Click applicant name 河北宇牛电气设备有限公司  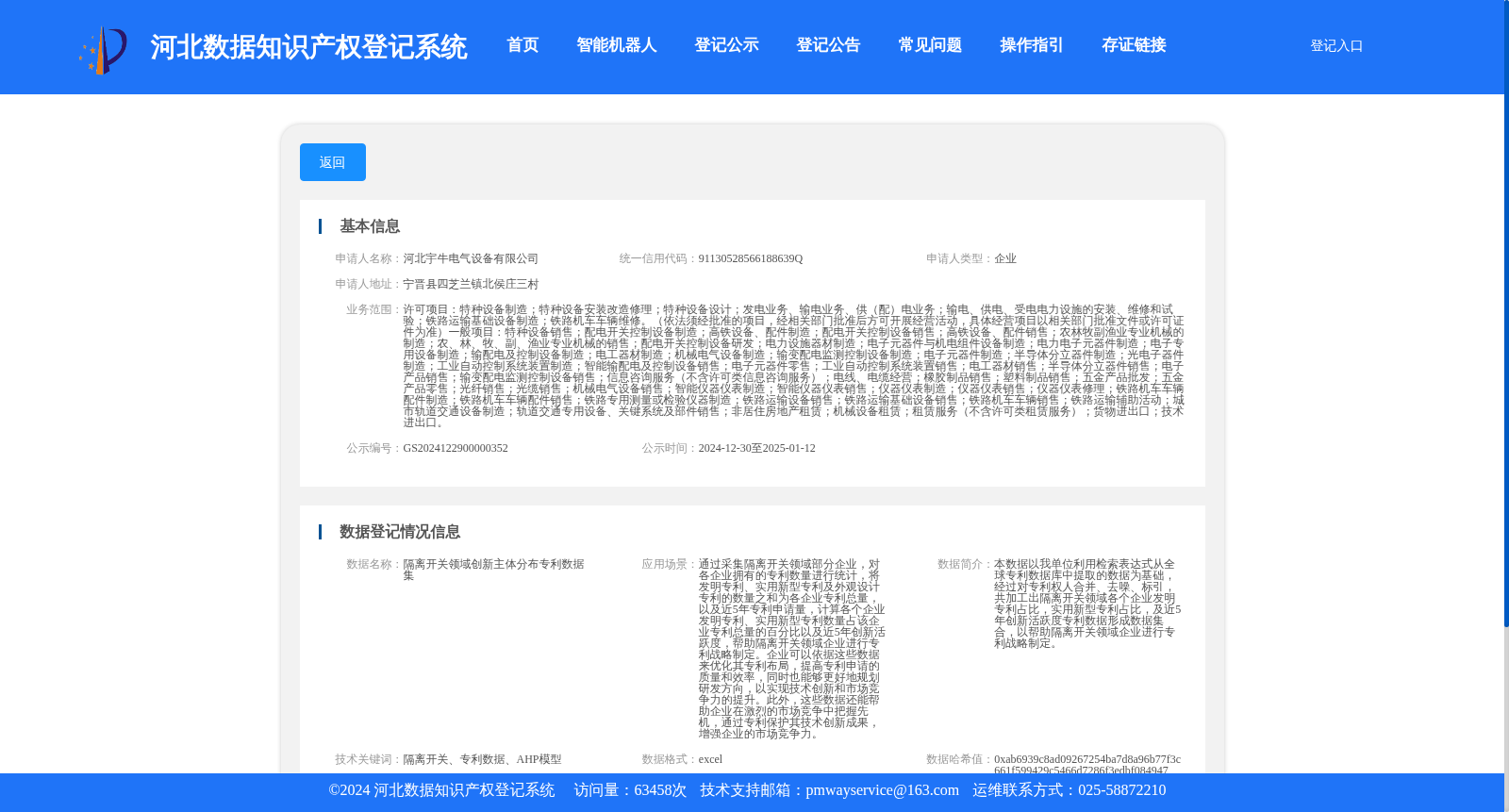point(471,258)
